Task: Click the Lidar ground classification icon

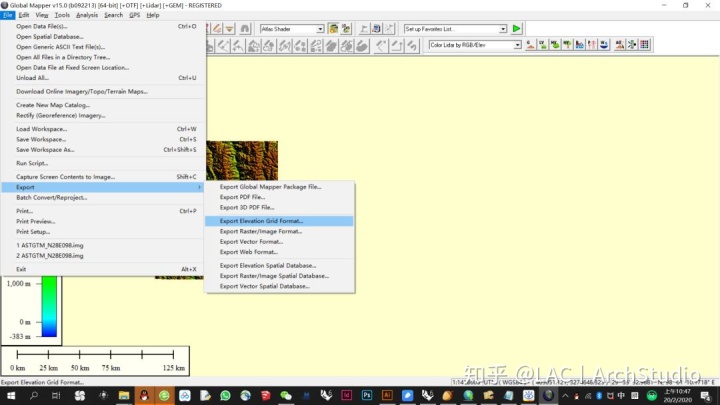Action: coord(530,45)
